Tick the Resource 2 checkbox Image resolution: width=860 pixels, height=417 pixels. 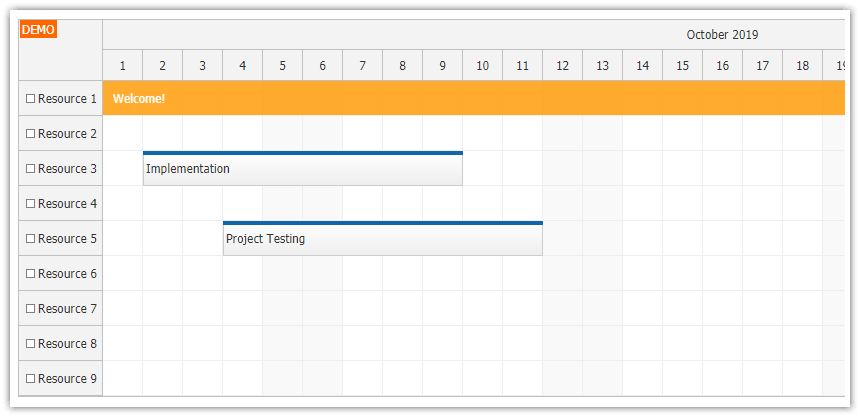30,134
